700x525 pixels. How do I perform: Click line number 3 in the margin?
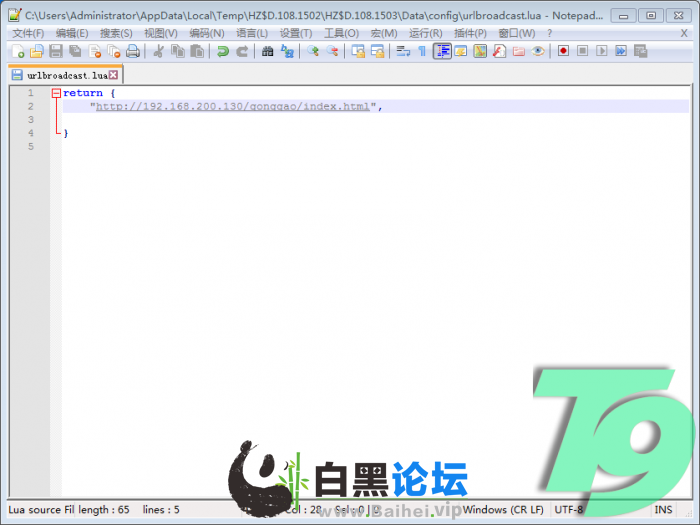tap(31, 120)
